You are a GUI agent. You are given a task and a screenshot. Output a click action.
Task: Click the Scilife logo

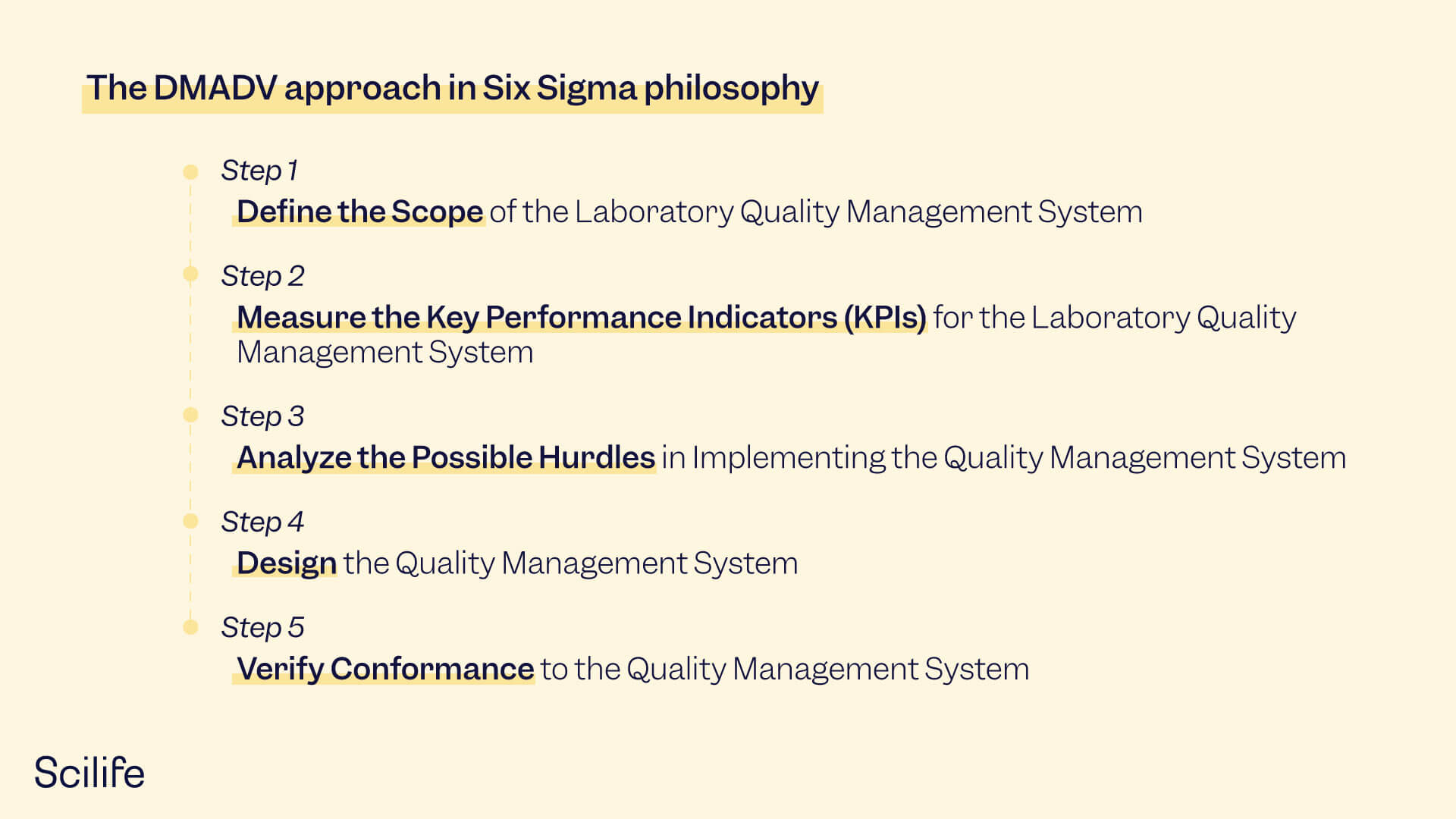[x=89, y=773]
